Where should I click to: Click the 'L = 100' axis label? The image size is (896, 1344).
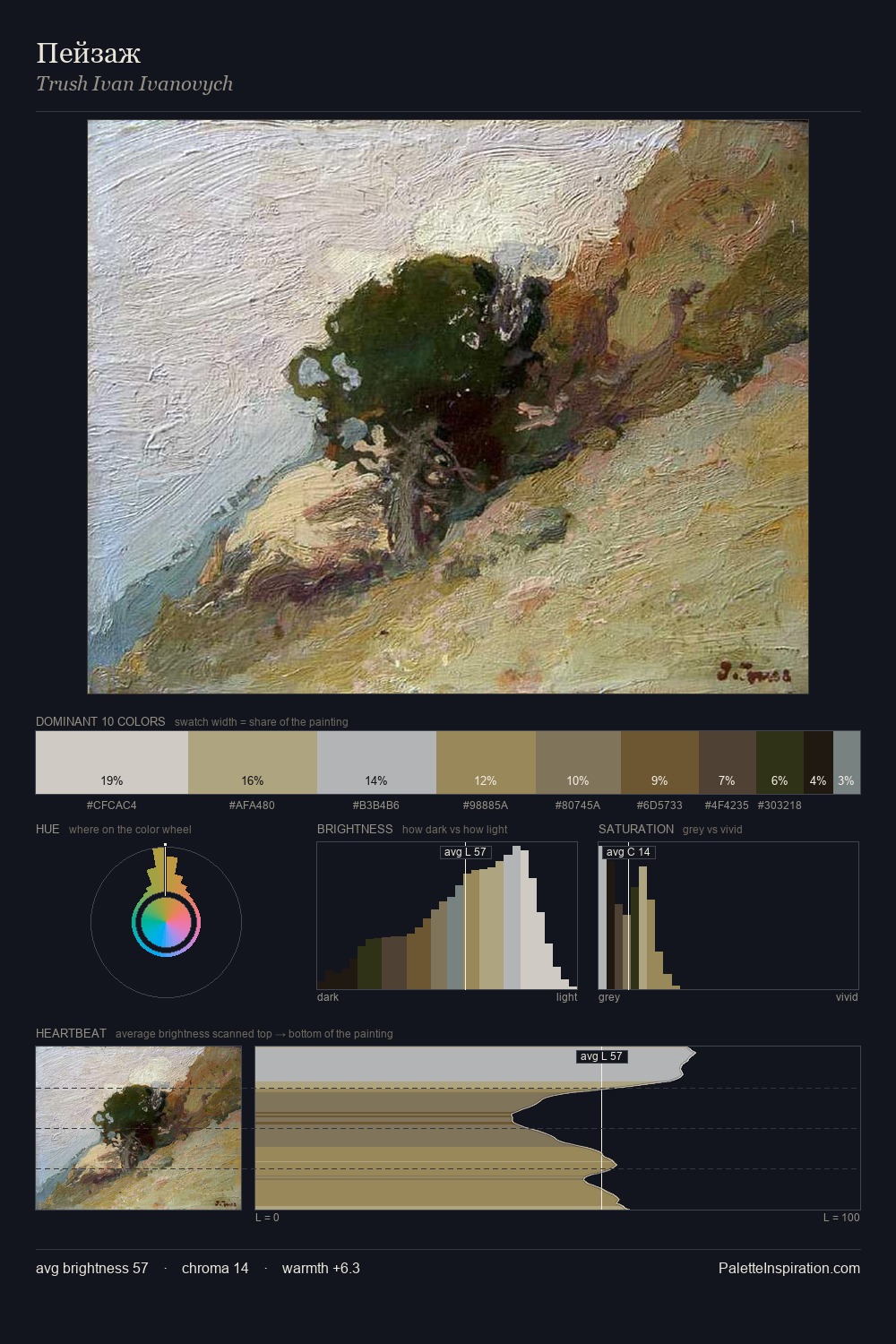click(841, 1217)
